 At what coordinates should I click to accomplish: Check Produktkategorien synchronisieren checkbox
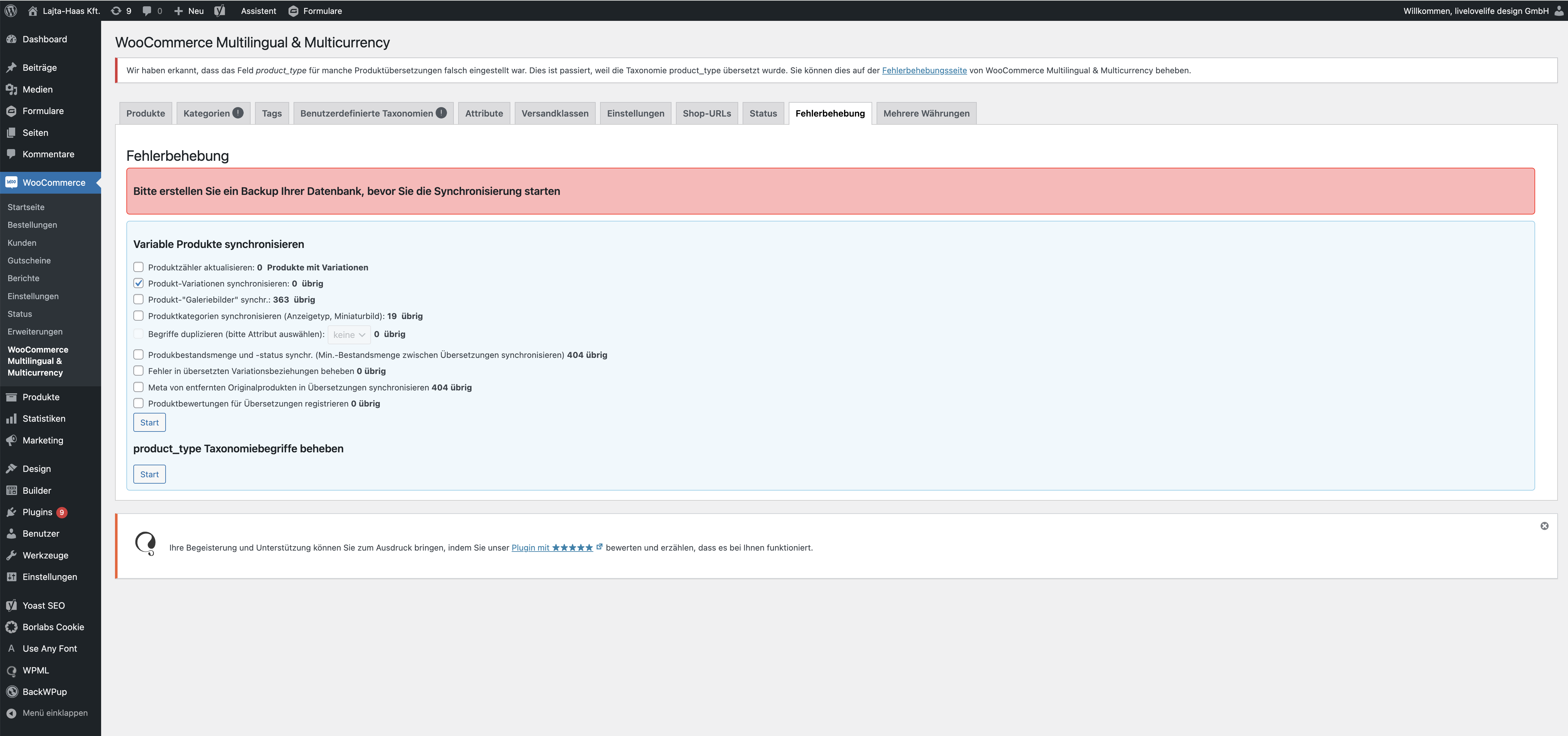[x=138, y=316]
